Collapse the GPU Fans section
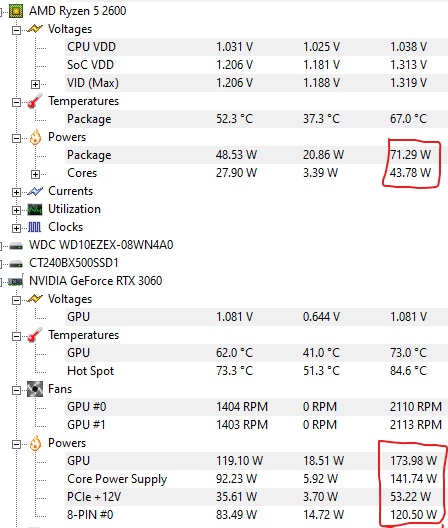448x528 pixels. coord(16,390)
